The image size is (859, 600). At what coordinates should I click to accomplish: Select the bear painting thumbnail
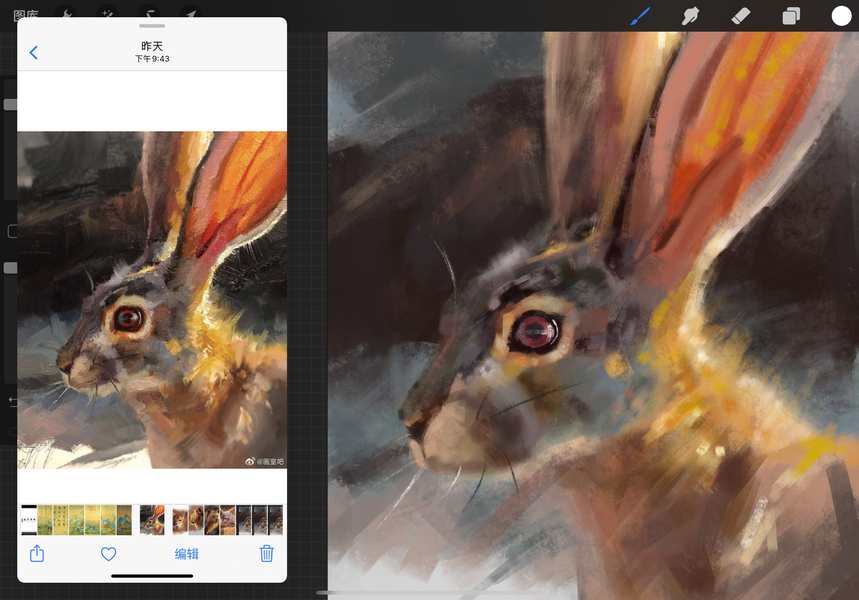(211, 520)
